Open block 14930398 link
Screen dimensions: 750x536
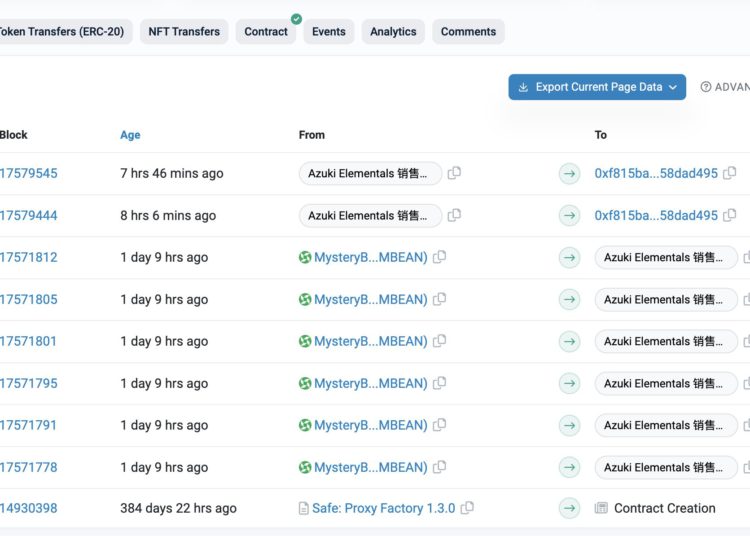coord(28,508)
